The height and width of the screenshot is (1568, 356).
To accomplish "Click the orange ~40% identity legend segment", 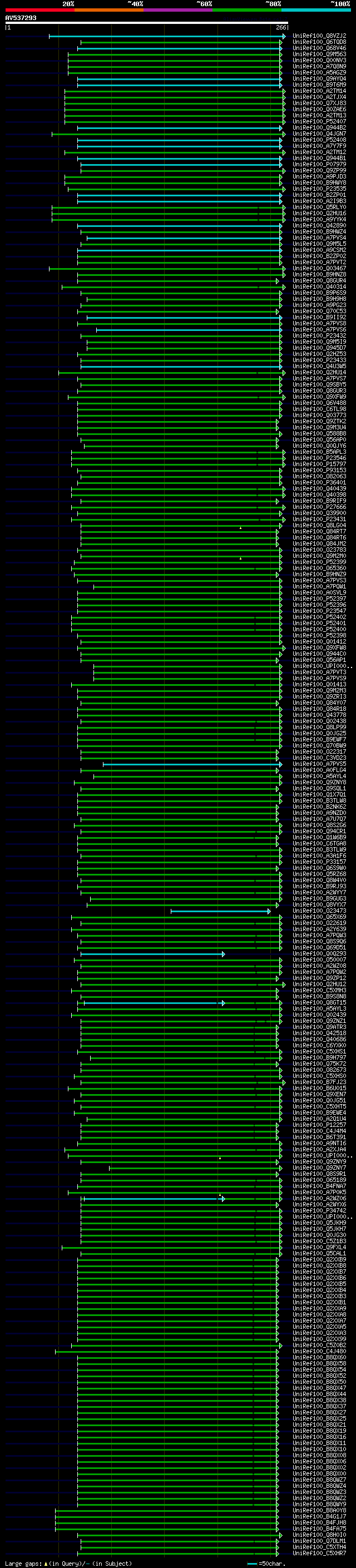I will pyautogui.click(x=108, y=10).
